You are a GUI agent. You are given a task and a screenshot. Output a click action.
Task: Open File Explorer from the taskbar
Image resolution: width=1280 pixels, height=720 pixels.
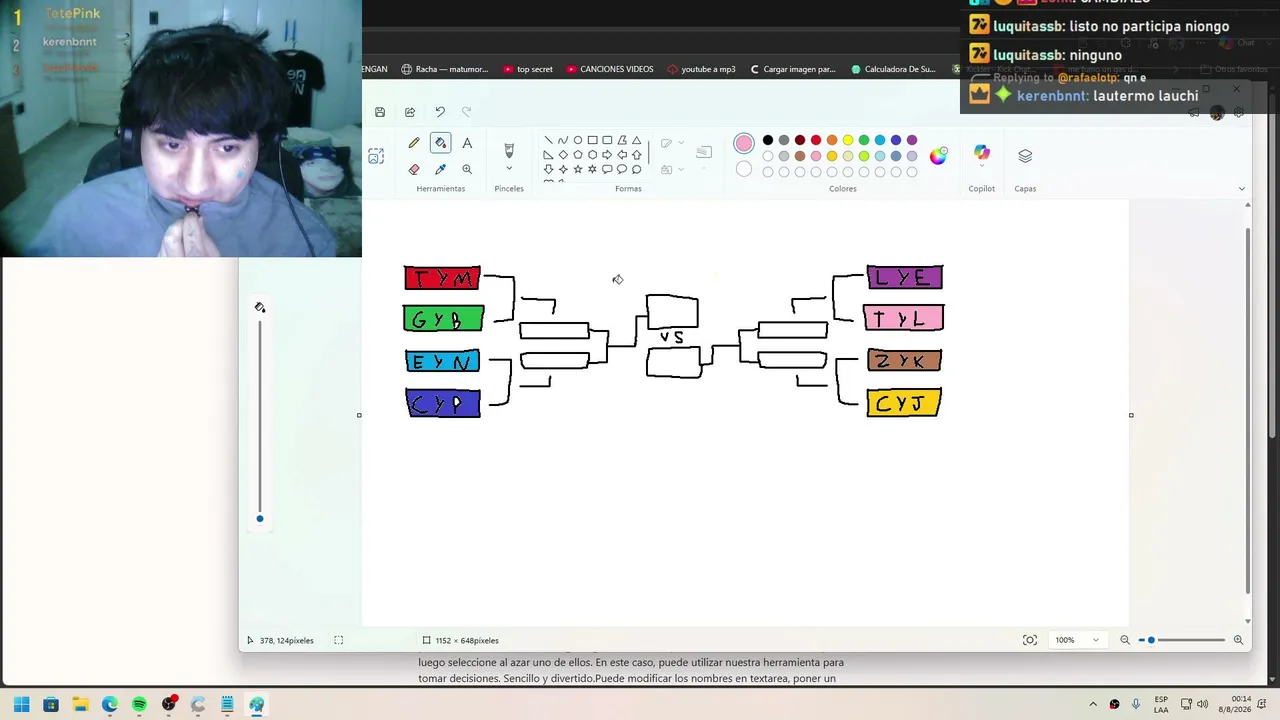tap(80, 705)
